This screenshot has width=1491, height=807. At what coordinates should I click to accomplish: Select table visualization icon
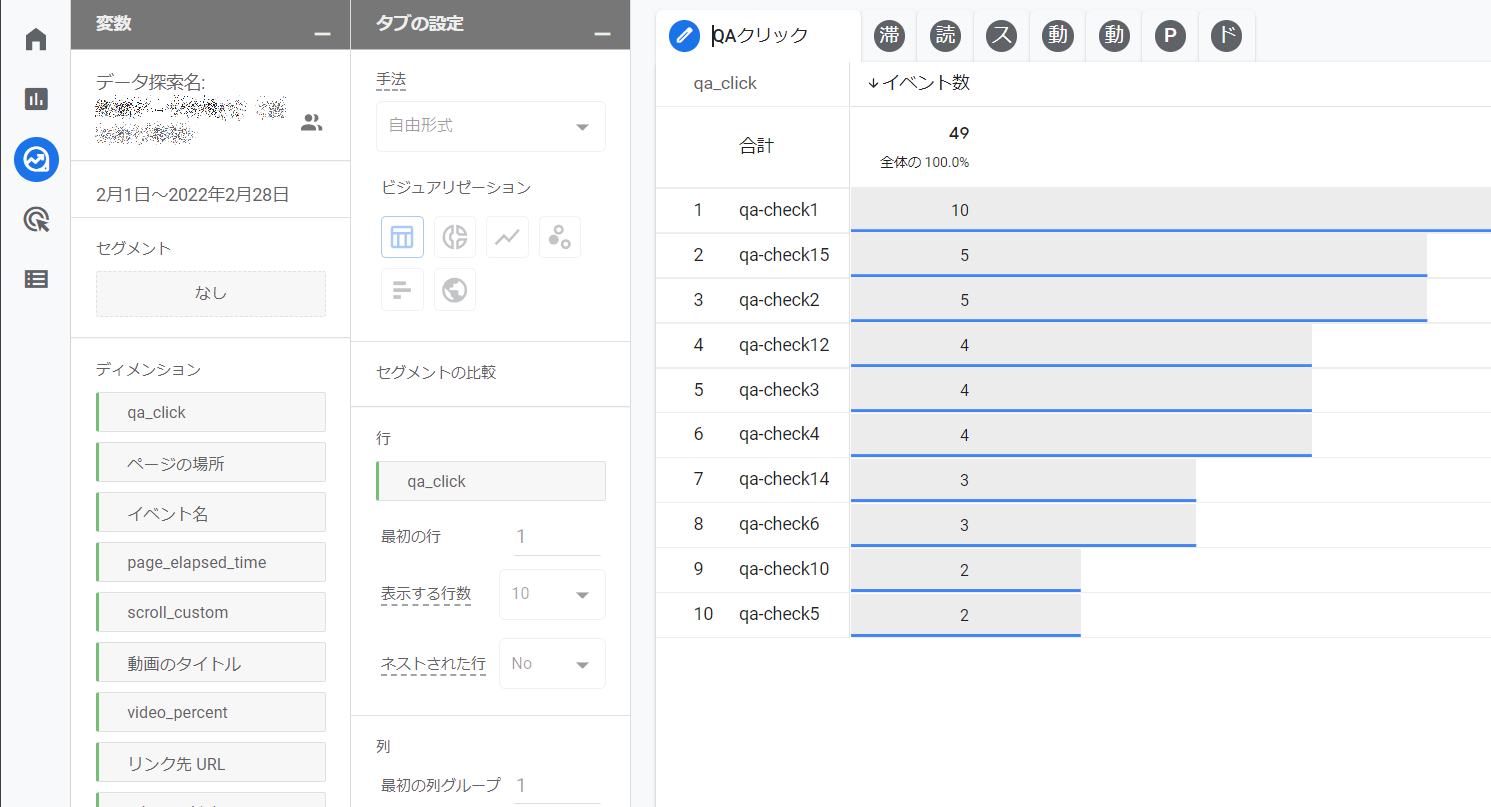click(x=402, y=237)
